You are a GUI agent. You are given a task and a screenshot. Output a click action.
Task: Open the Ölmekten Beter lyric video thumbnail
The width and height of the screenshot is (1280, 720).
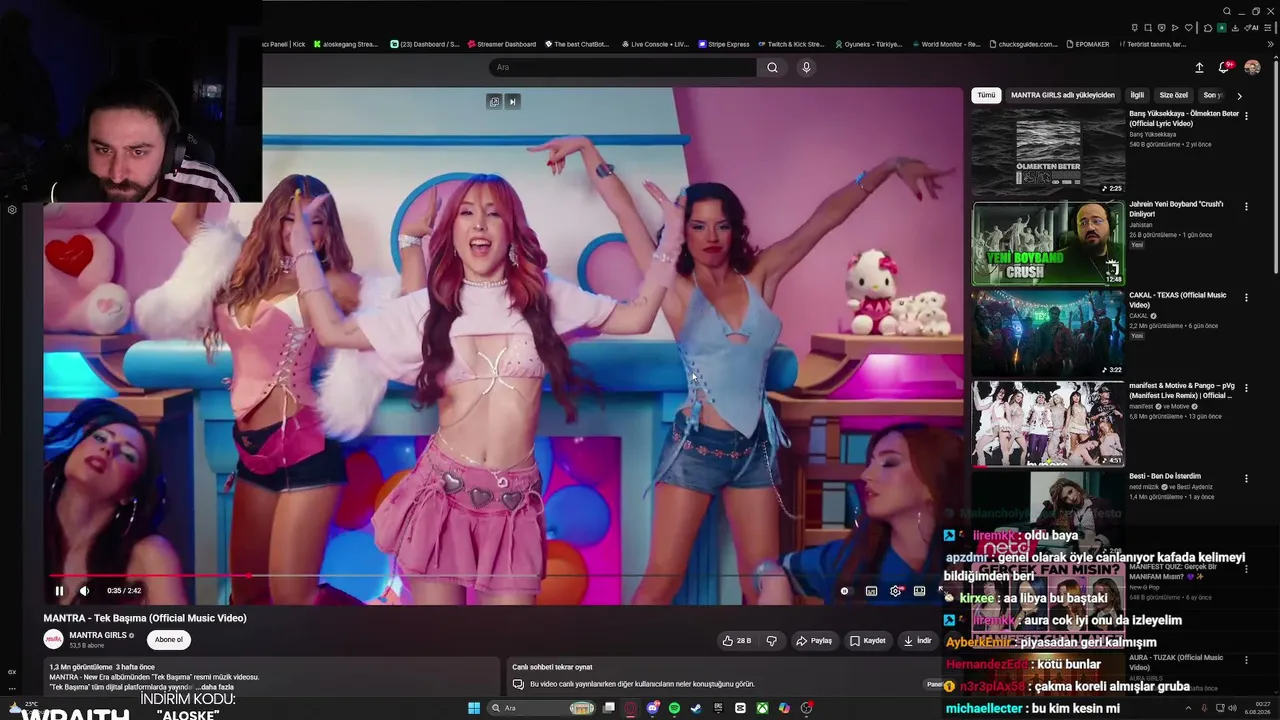[x=1048, y=151]
